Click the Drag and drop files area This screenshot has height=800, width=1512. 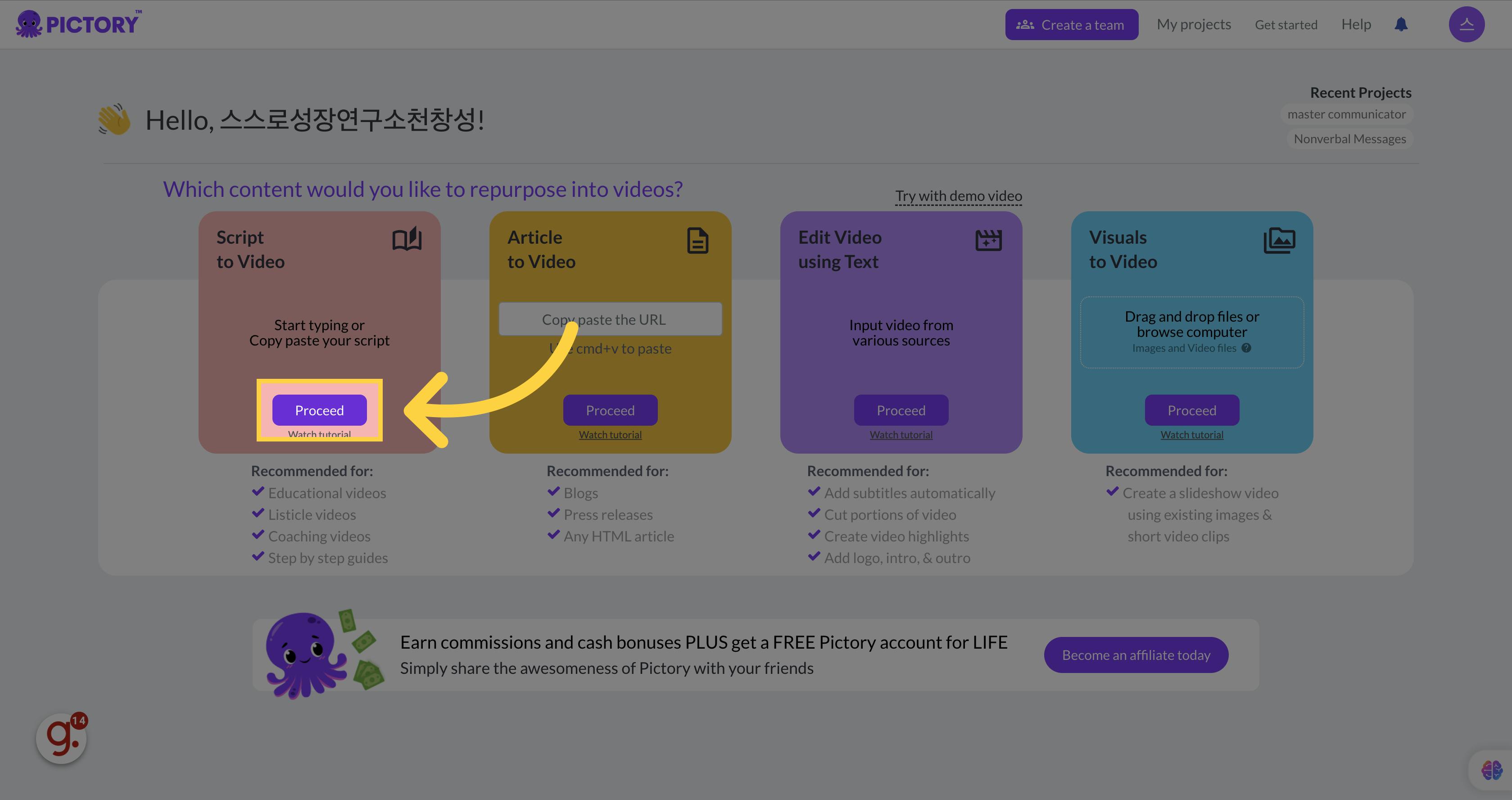pyautogui.click(x=1191, y=332)
